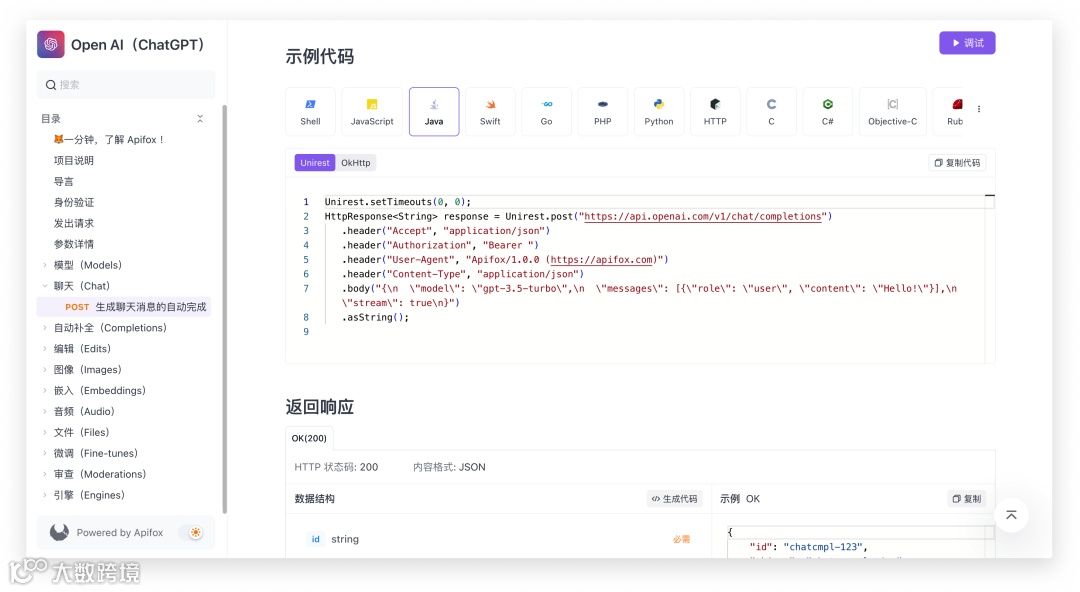Expand the 微调 (Fine-tunes) folder
This screenshot has width=1080, height=592.
click(45, 453)
